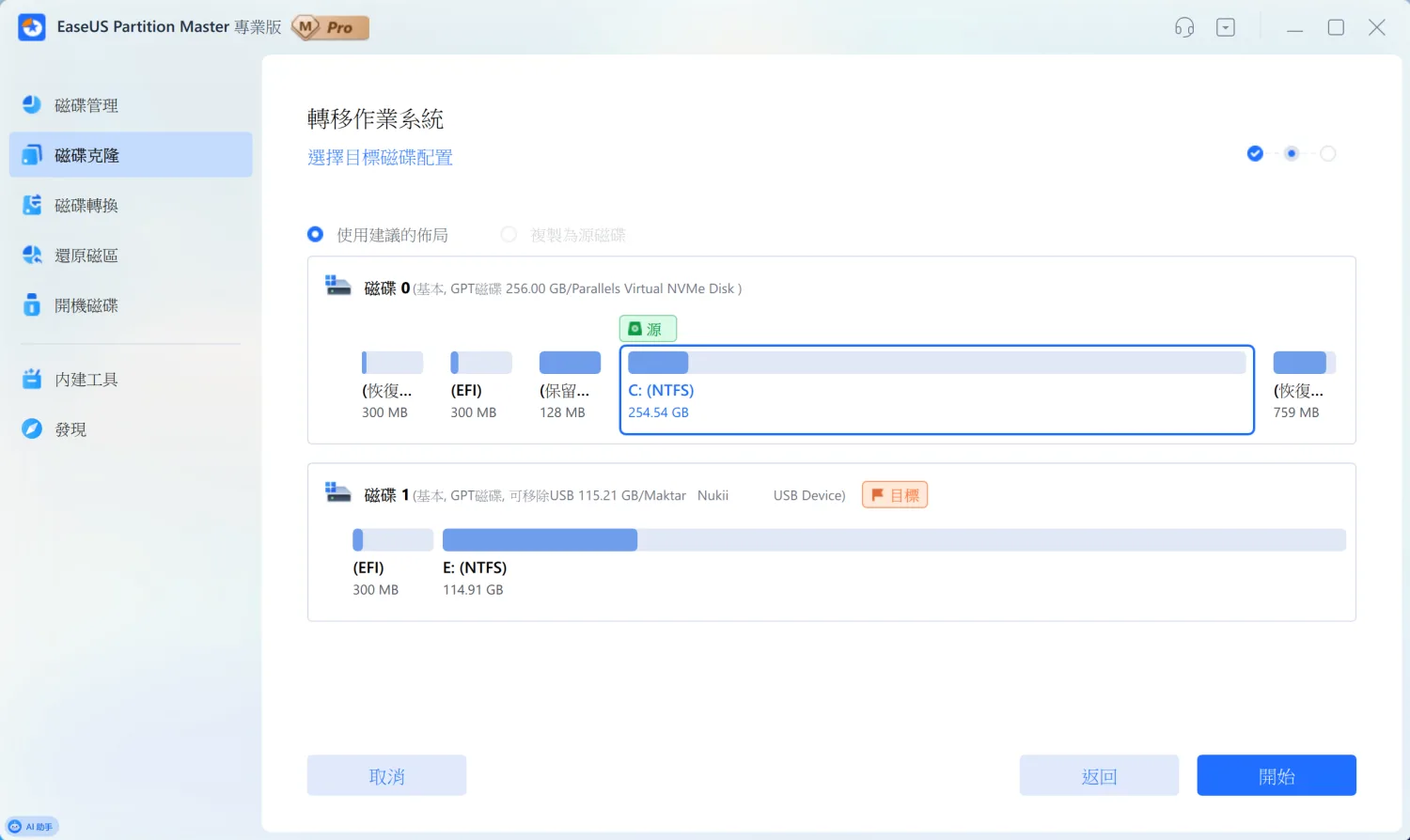Click the 選擇目標磁碟配置 subtitle text
Viewport: 1410px width, 840px height.
[380, 157]
